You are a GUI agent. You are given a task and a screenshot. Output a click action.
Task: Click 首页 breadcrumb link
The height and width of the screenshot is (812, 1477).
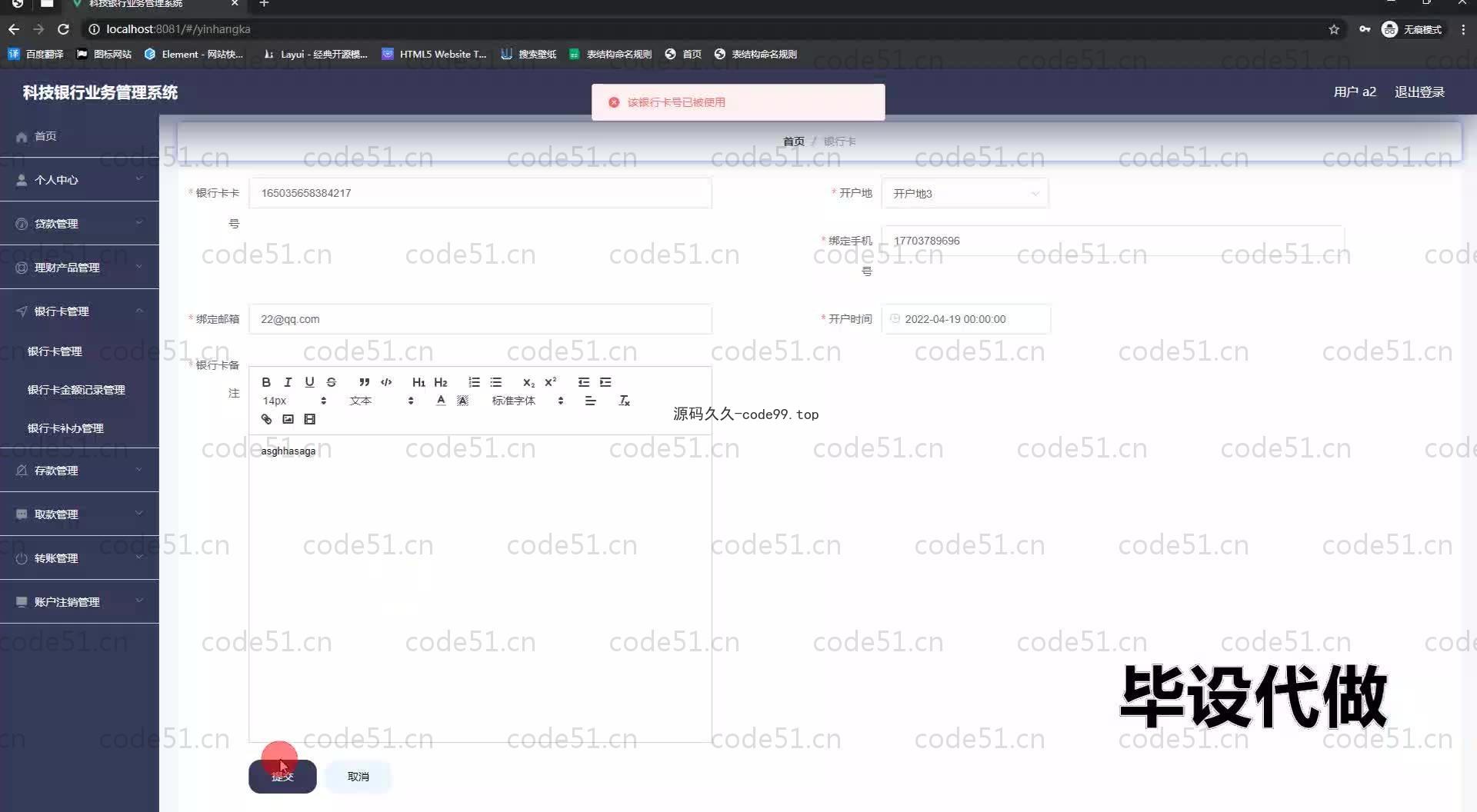[x=793, y=141]
